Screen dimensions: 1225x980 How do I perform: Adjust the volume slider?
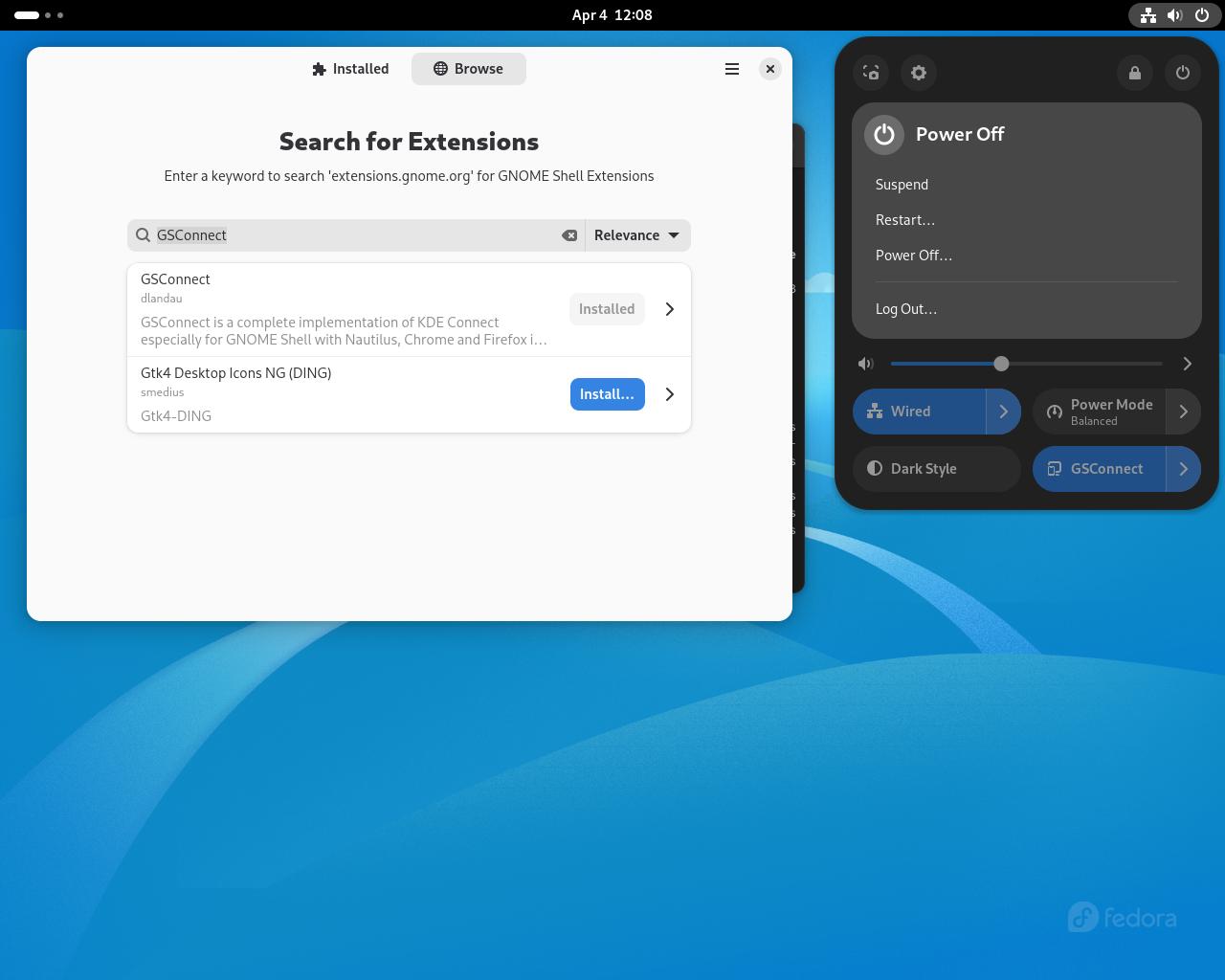click(1026, 364)
